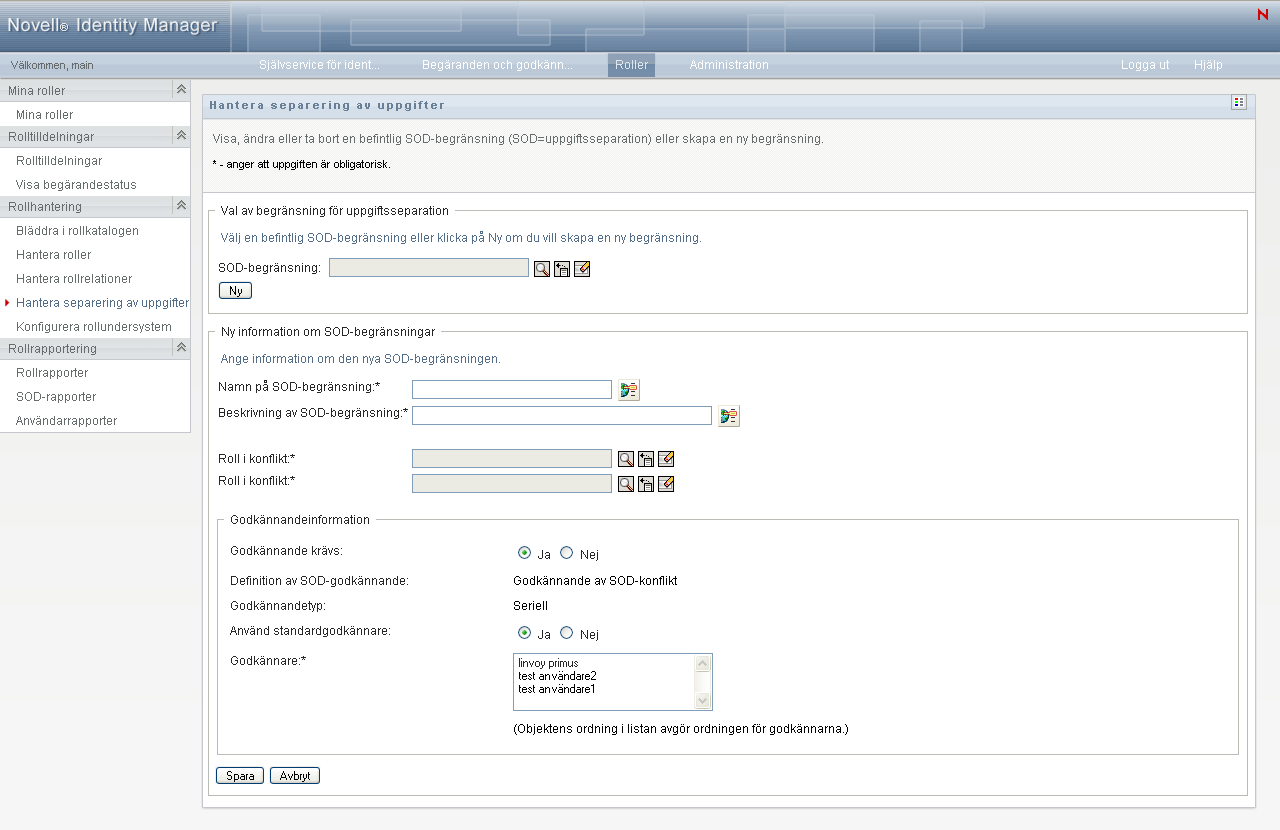1280x830 pixels.
Task: Click the Avbryt button
Action: click(x=295, y=776)
